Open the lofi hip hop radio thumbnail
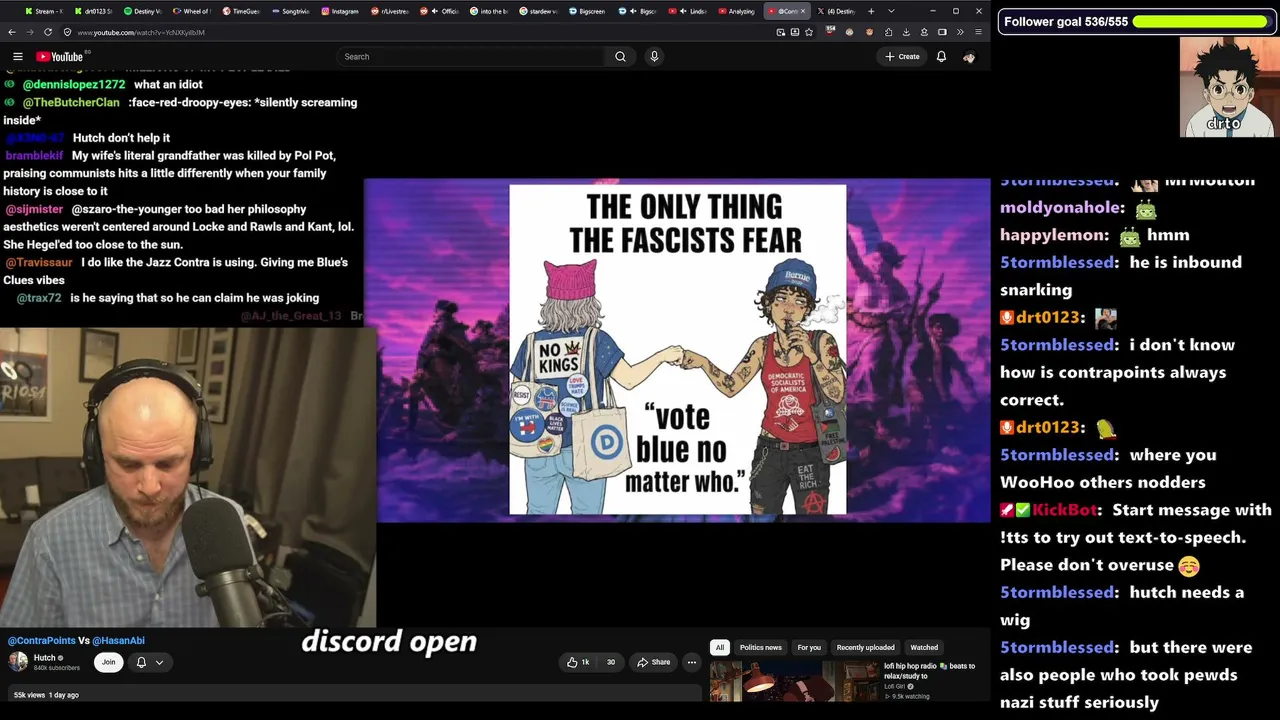The width and height of the screenshot is (1280, 720). [796, 681]
